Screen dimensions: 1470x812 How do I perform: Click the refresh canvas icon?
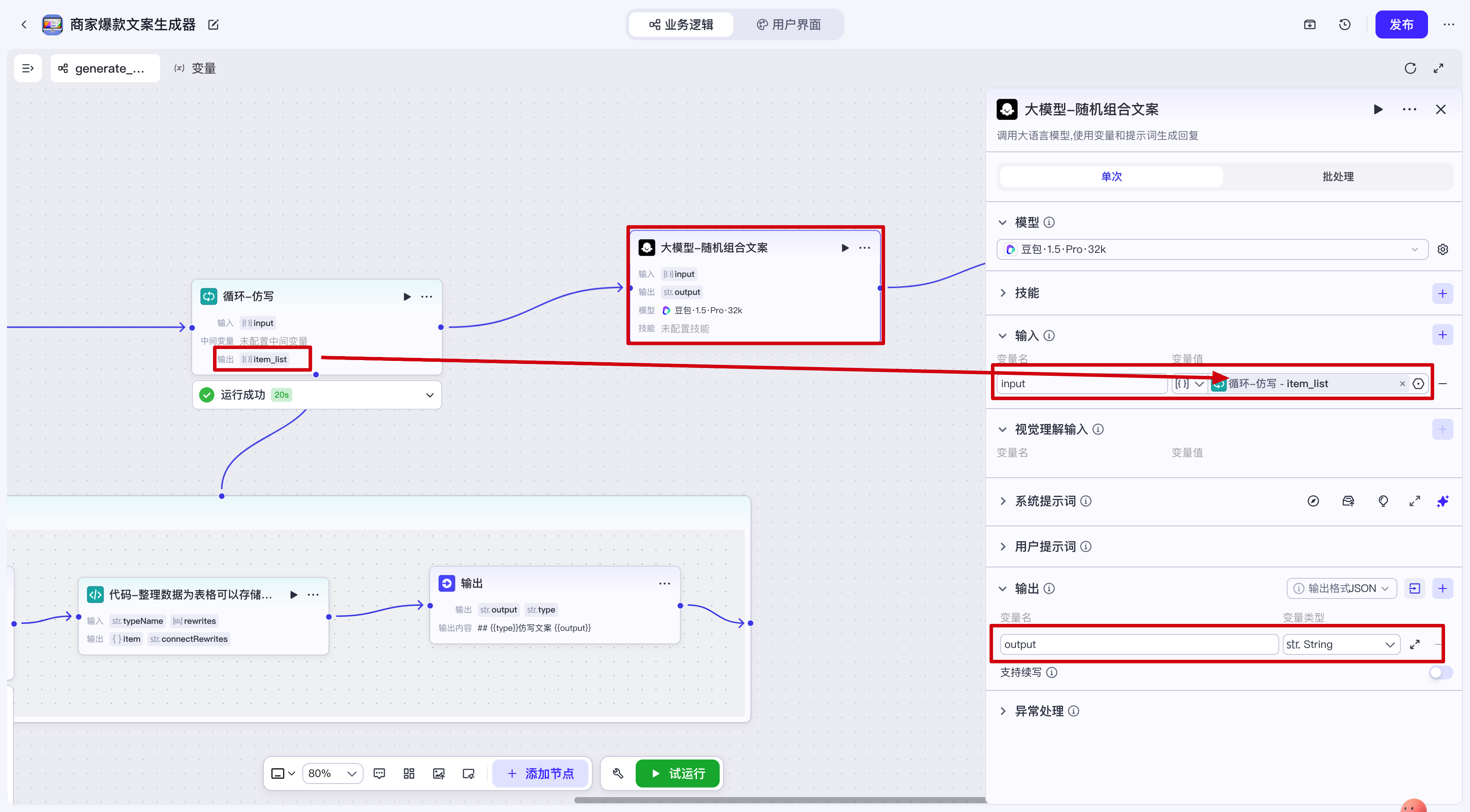click(1410, 69)
